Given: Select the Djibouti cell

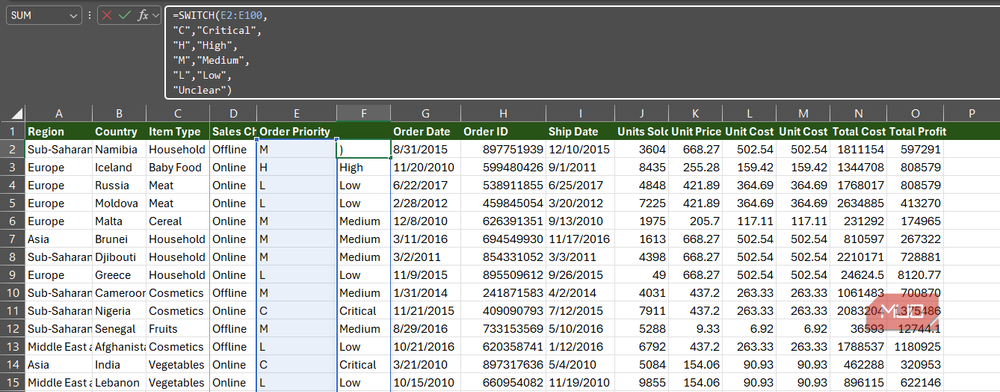Looking at the screenshot, I should (119, 257).
